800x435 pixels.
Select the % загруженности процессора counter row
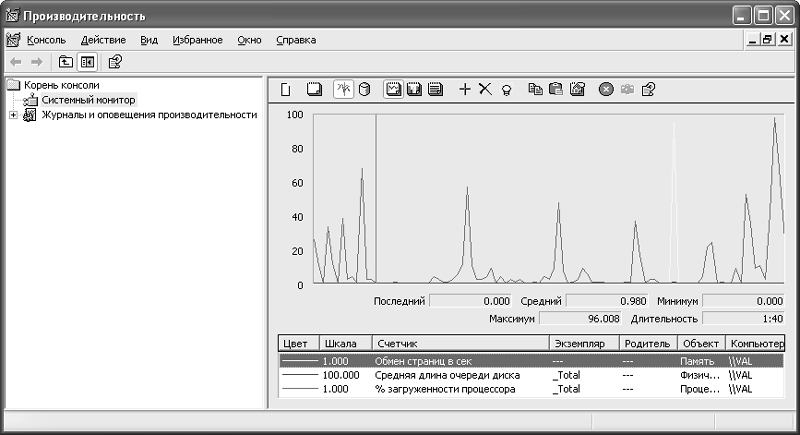(x=445, y=389)
